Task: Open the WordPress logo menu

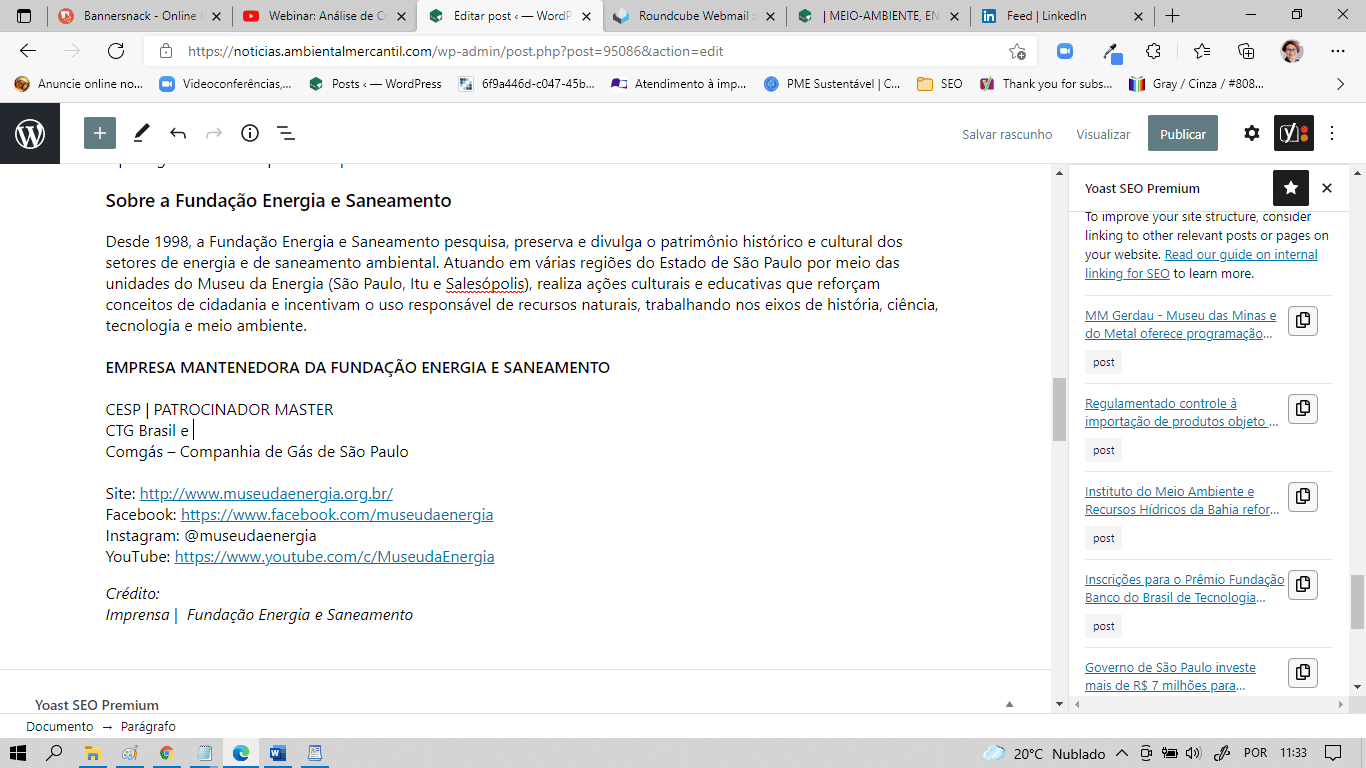Action: [30, 133]
